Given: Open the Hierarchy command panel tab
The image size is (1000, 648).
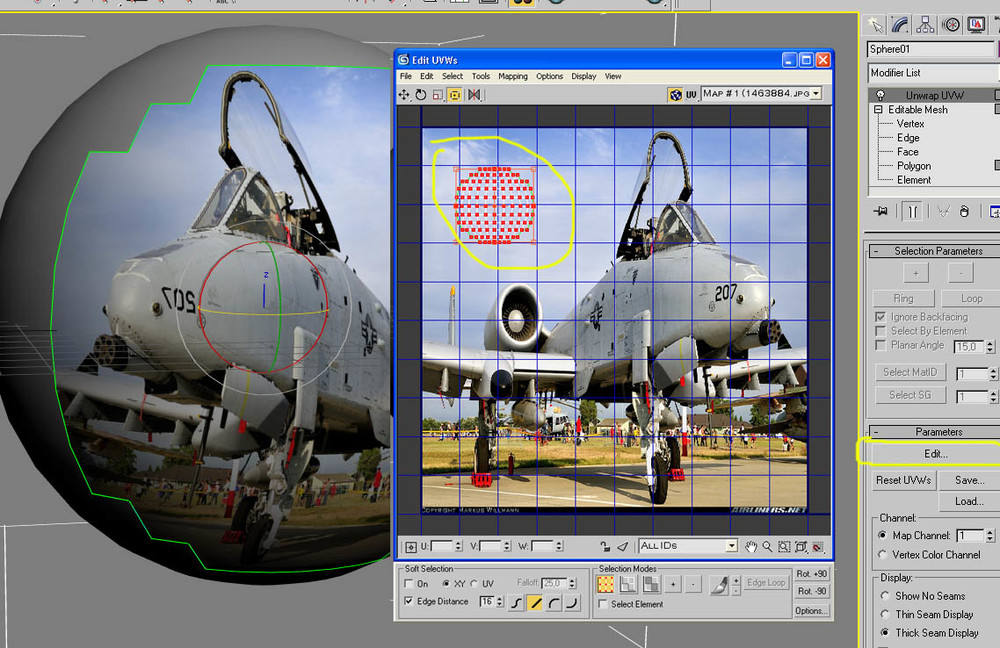Looking at the screenshot, I should [925, 25].
